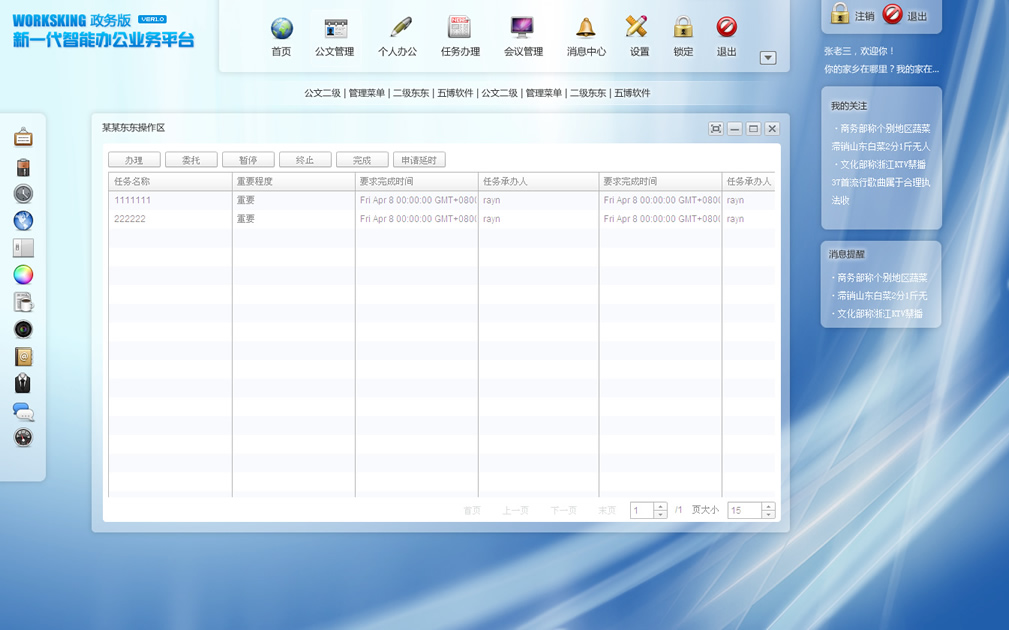
Task: Click the status message 你的家乡在哪里
Action: pyautogui.click(x=882, y=69)
